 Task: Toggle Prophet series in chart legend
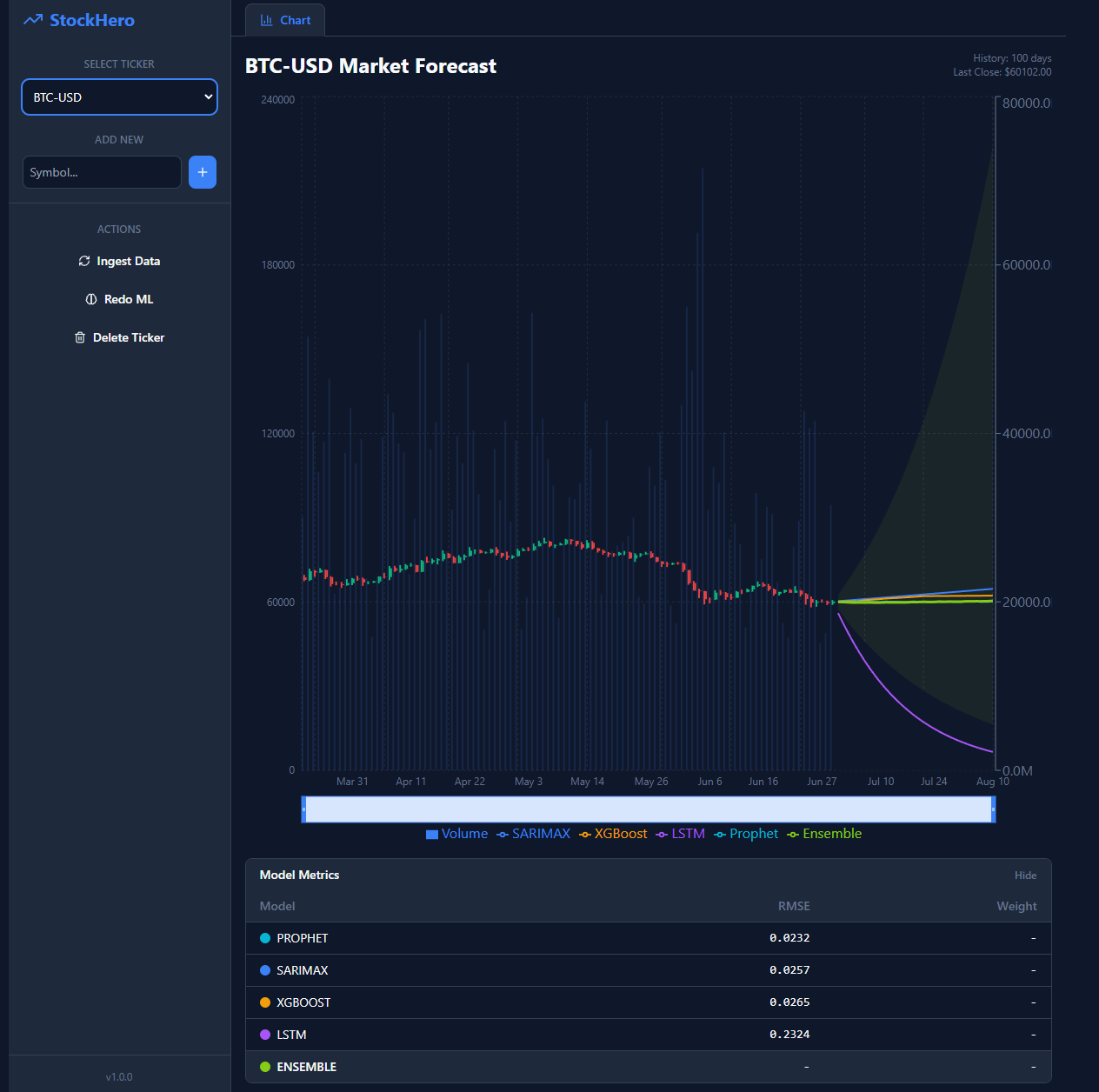pyautogui.click(x=746, y=834)
